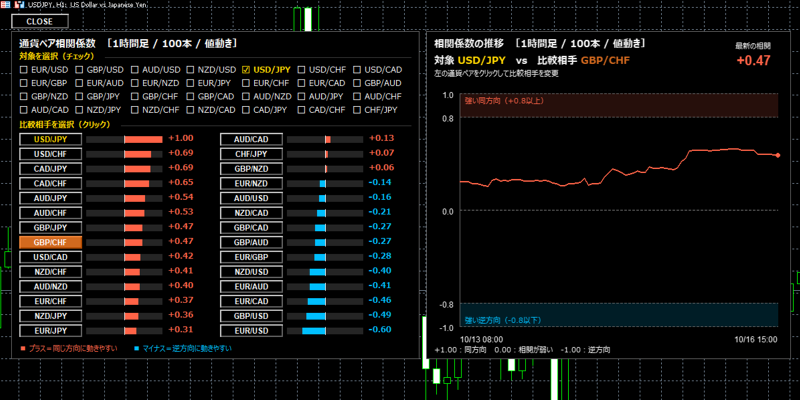Choose NZD/CAD comparison button

point(252,213)
